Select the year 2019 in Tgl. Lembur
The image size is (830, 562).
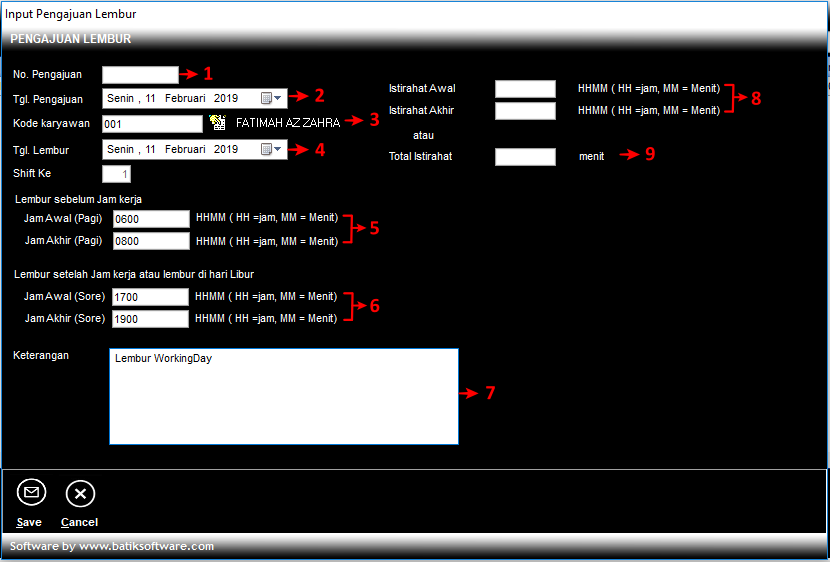tap(226, 149)
